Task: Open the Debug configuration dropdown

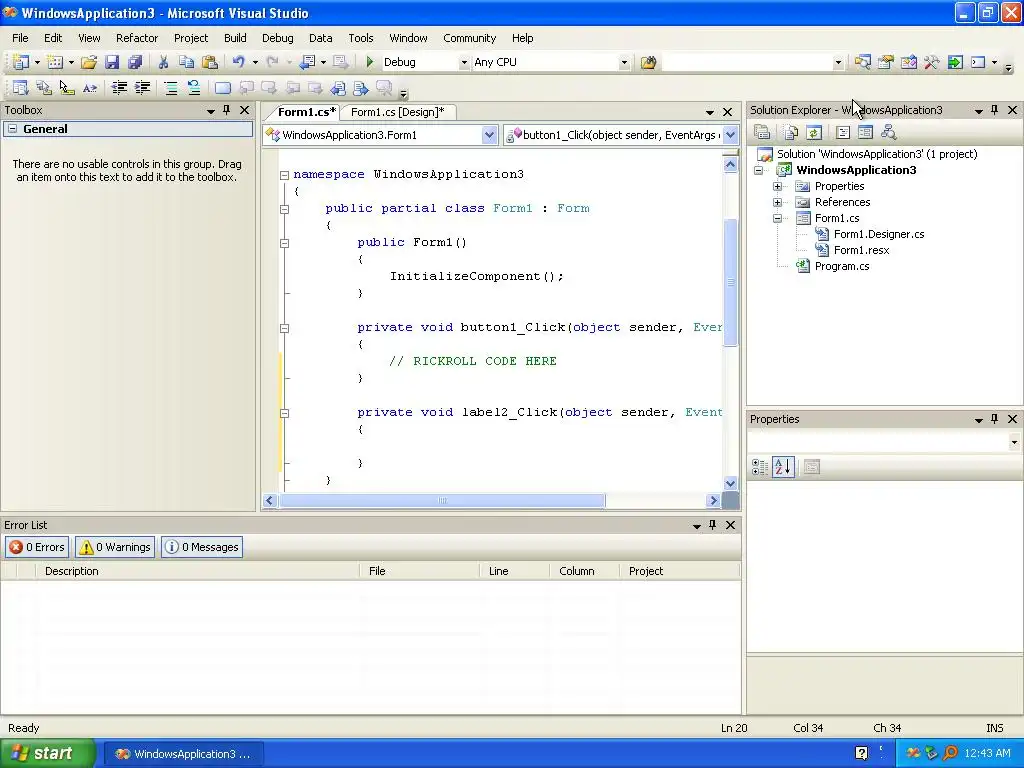Action: (464, 62)
